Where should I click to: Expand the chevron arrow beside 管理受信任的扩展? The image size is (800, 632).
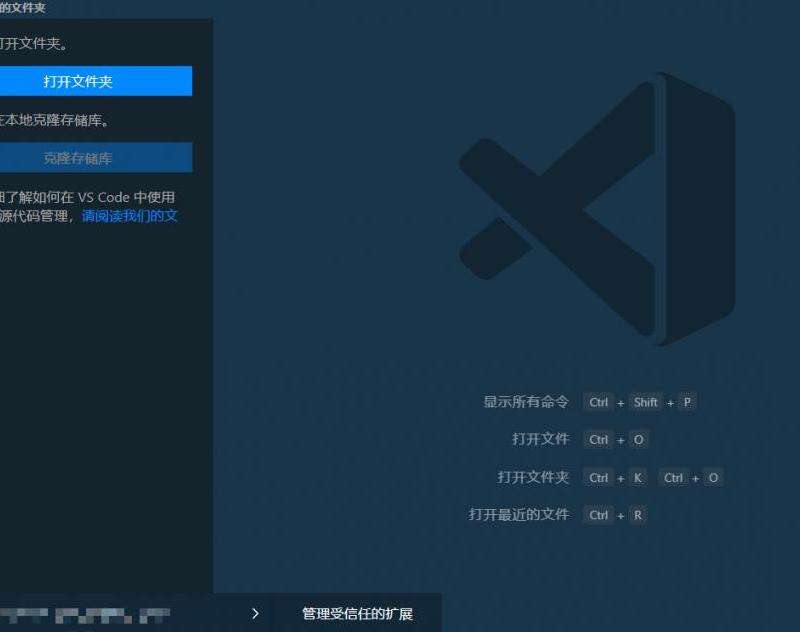tap(255, 614)
